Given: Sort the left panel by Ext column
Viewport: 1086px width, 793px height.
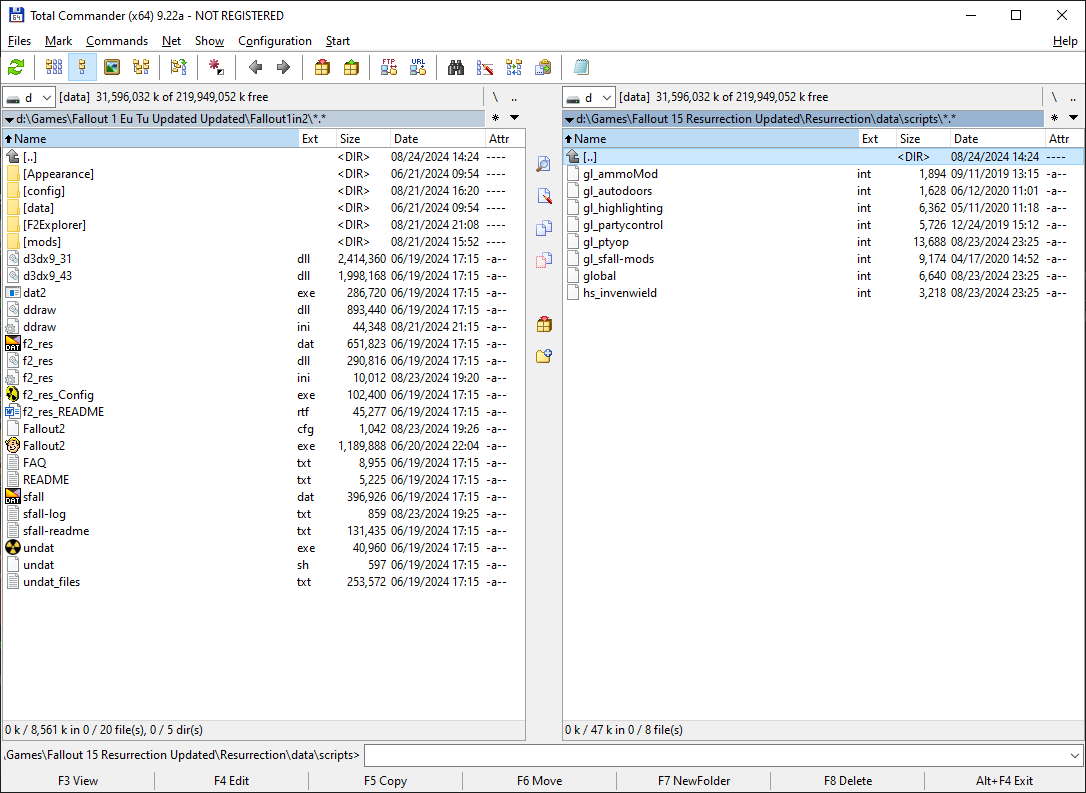Looking at the screenshot, I should pyautogui.click(x=317, y=139).
